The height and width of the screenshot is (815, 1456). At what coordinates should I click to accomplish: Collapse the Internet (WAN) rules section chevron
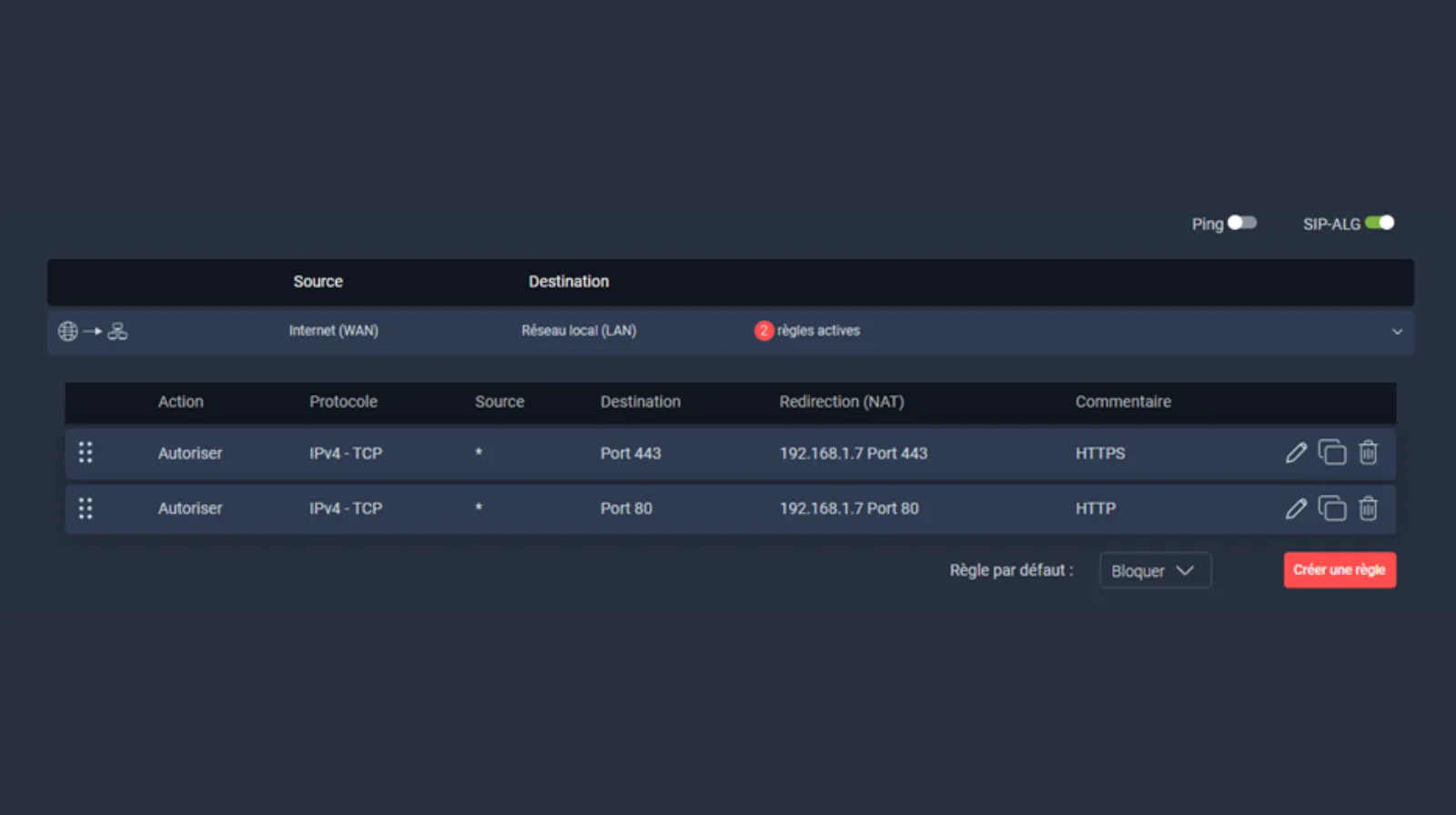pyautogui.click(x=1397, y=332)
